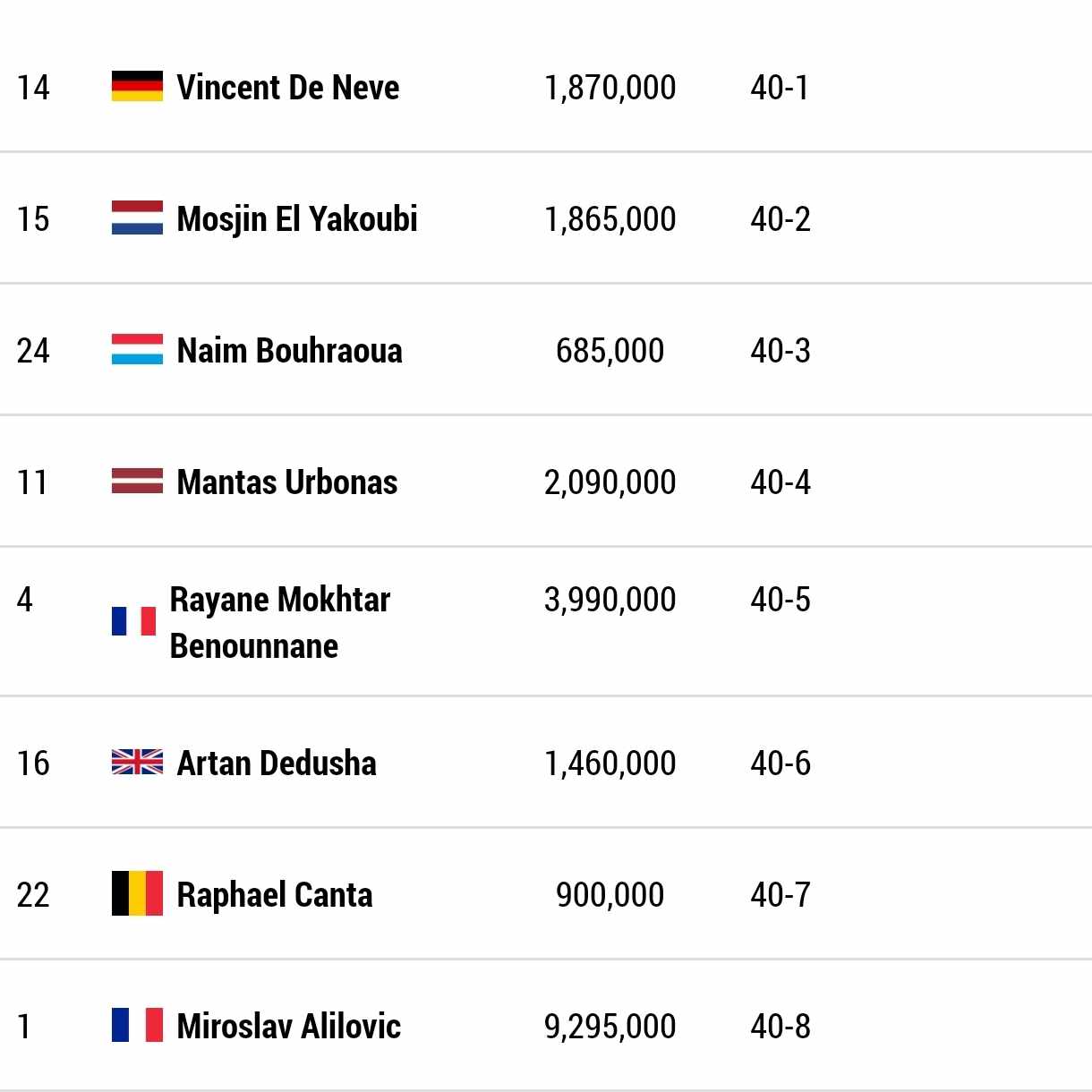Viewport: 1092px width, 1092px height.
Task: Click the Netherlands flag beside Mosjin El Yakoubi
Action: point(137,218)
